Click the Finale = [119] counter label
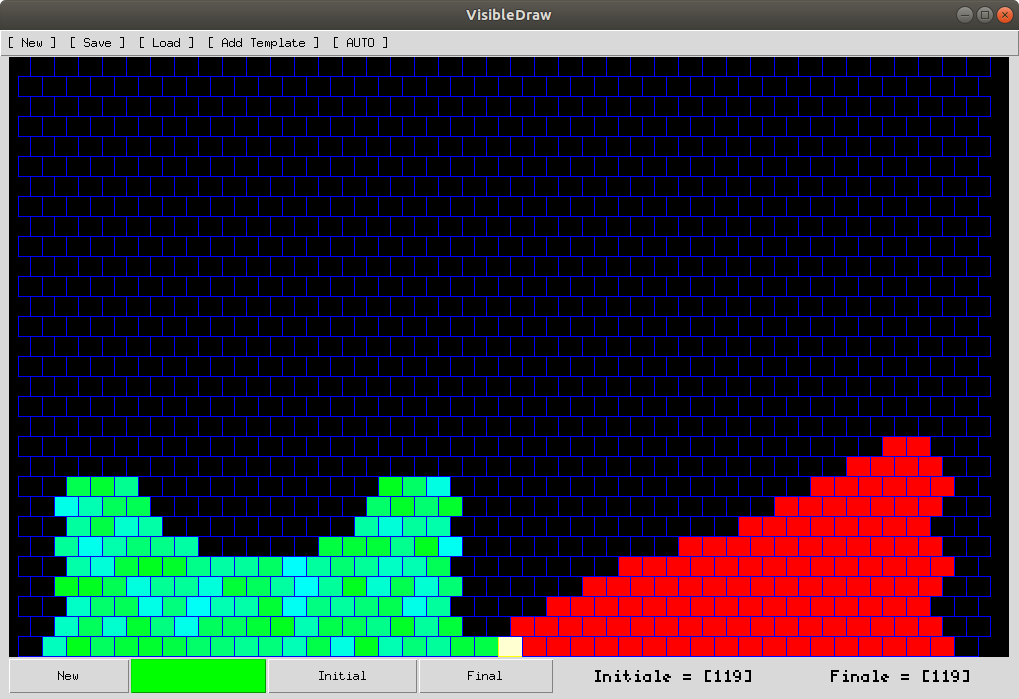 tap(899, 676)
